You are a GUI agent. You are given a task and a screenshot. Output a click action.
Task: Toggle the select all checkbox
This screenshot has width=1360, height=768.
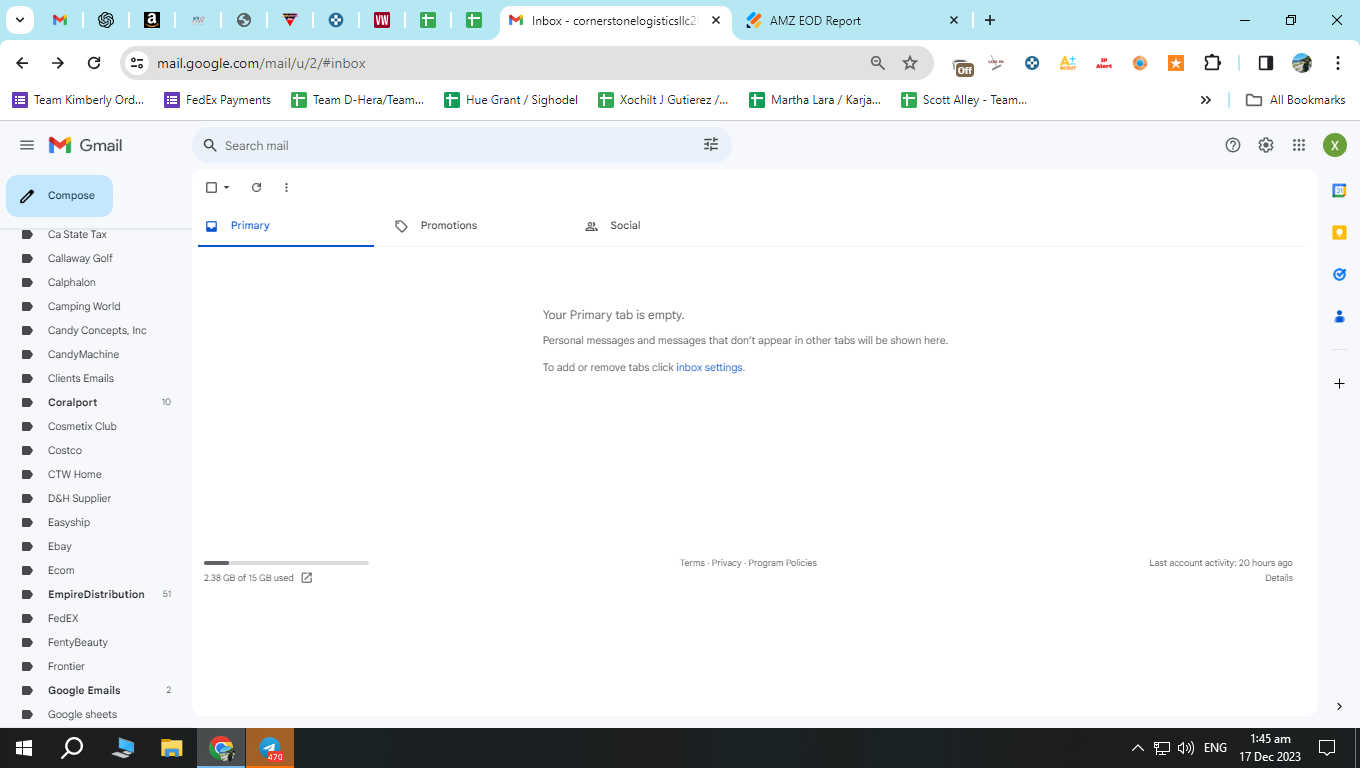(211, 187)
